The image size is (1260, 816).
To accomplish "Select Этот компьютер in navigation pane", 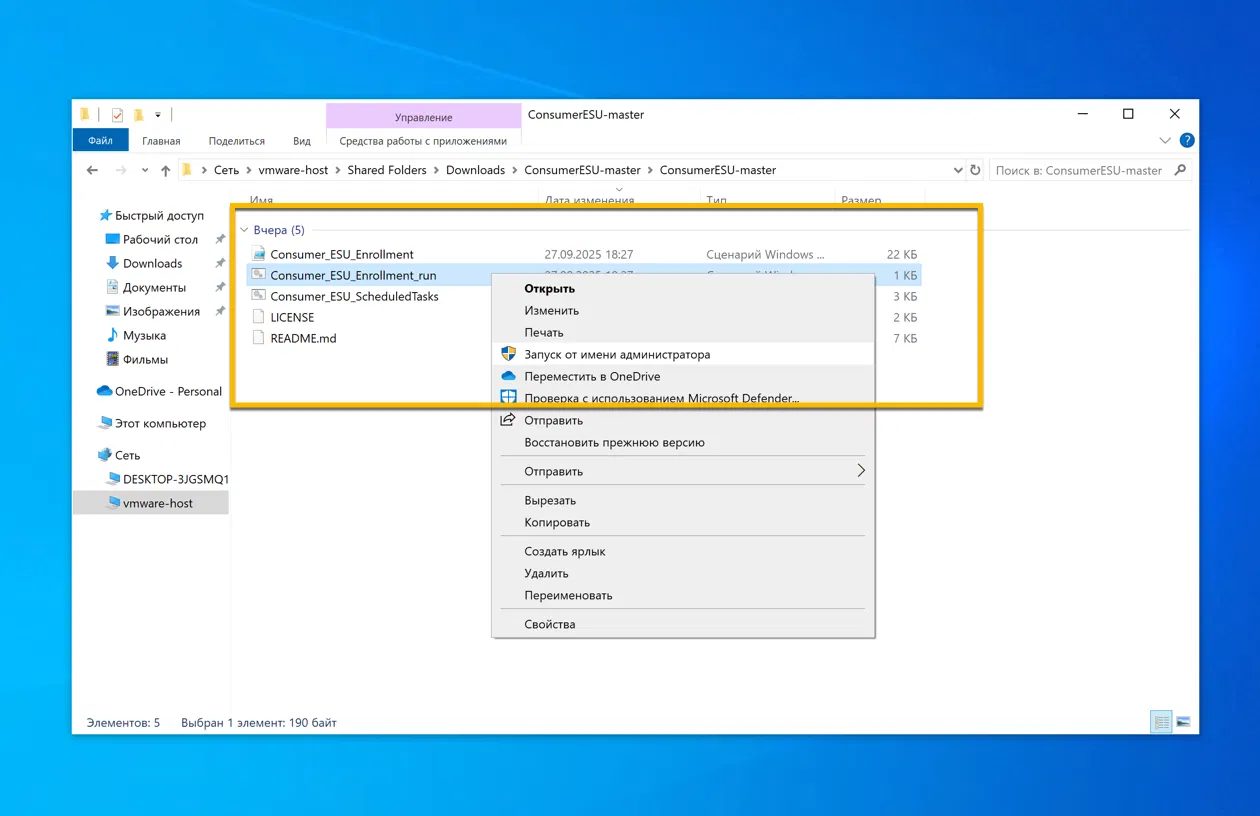I will 160,423.
